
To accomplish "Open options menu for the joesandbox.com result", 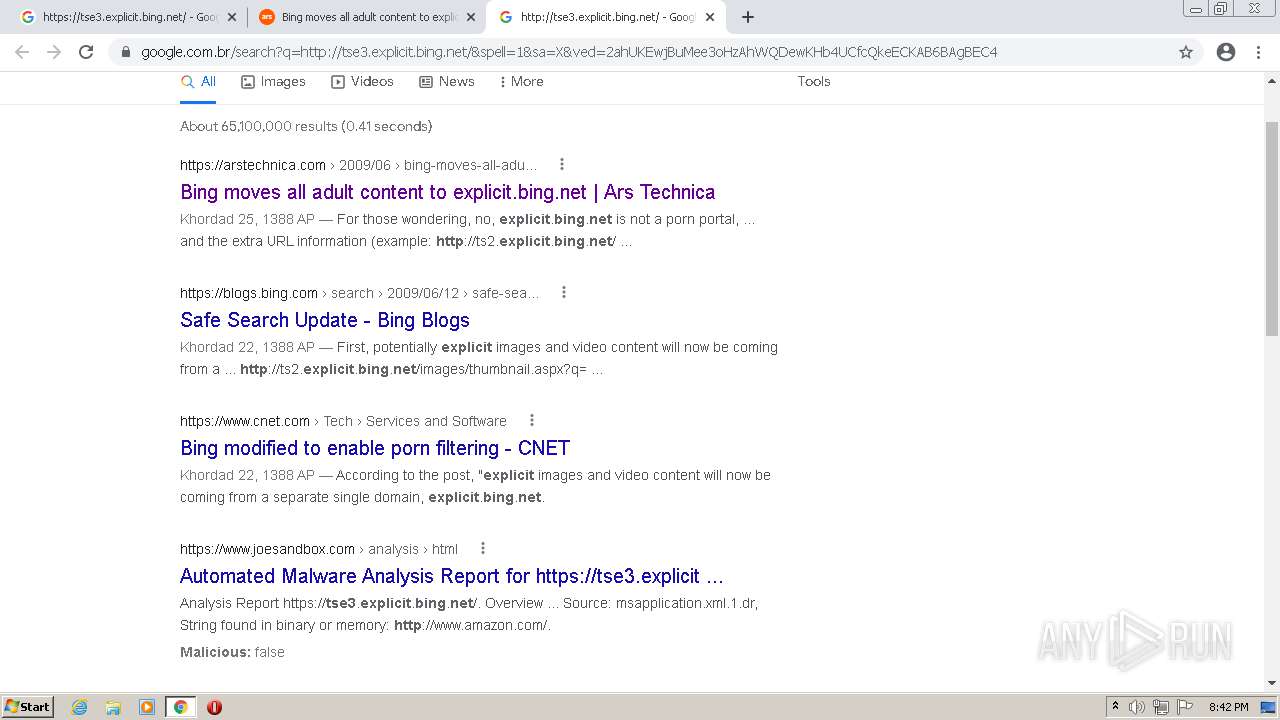I will (483, 548).
